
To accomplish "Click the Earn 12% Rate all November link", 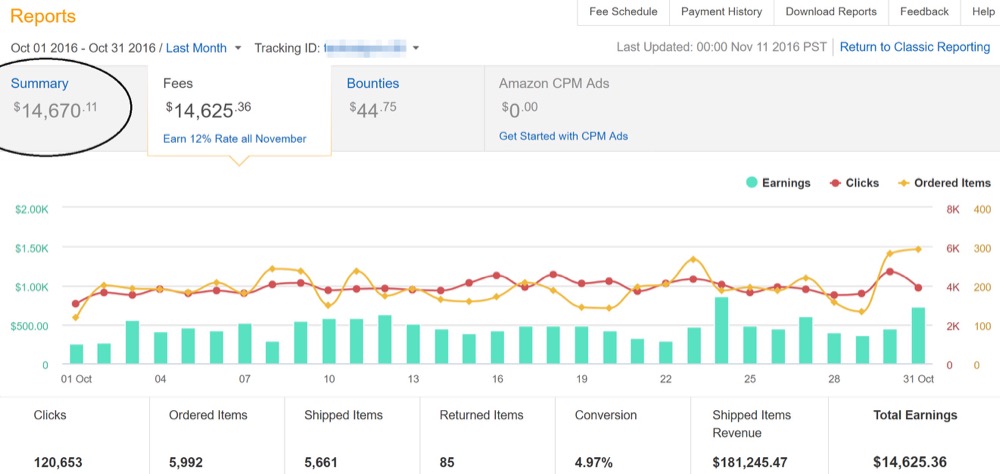I will coord(235,138).
